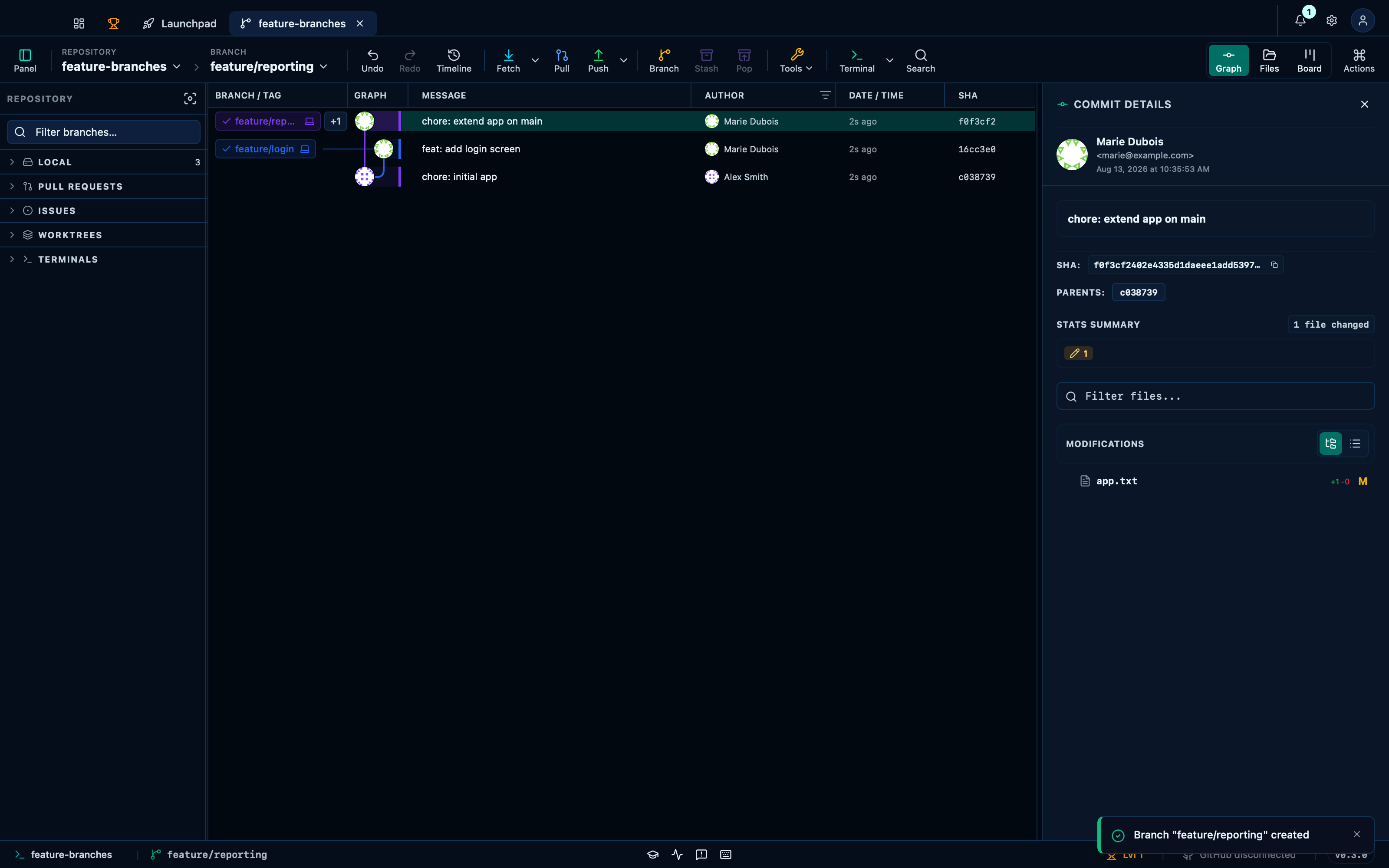Open the achievements trophy icon
Image resolution: width=1389 pixels, height=868 pixels.
114,23
